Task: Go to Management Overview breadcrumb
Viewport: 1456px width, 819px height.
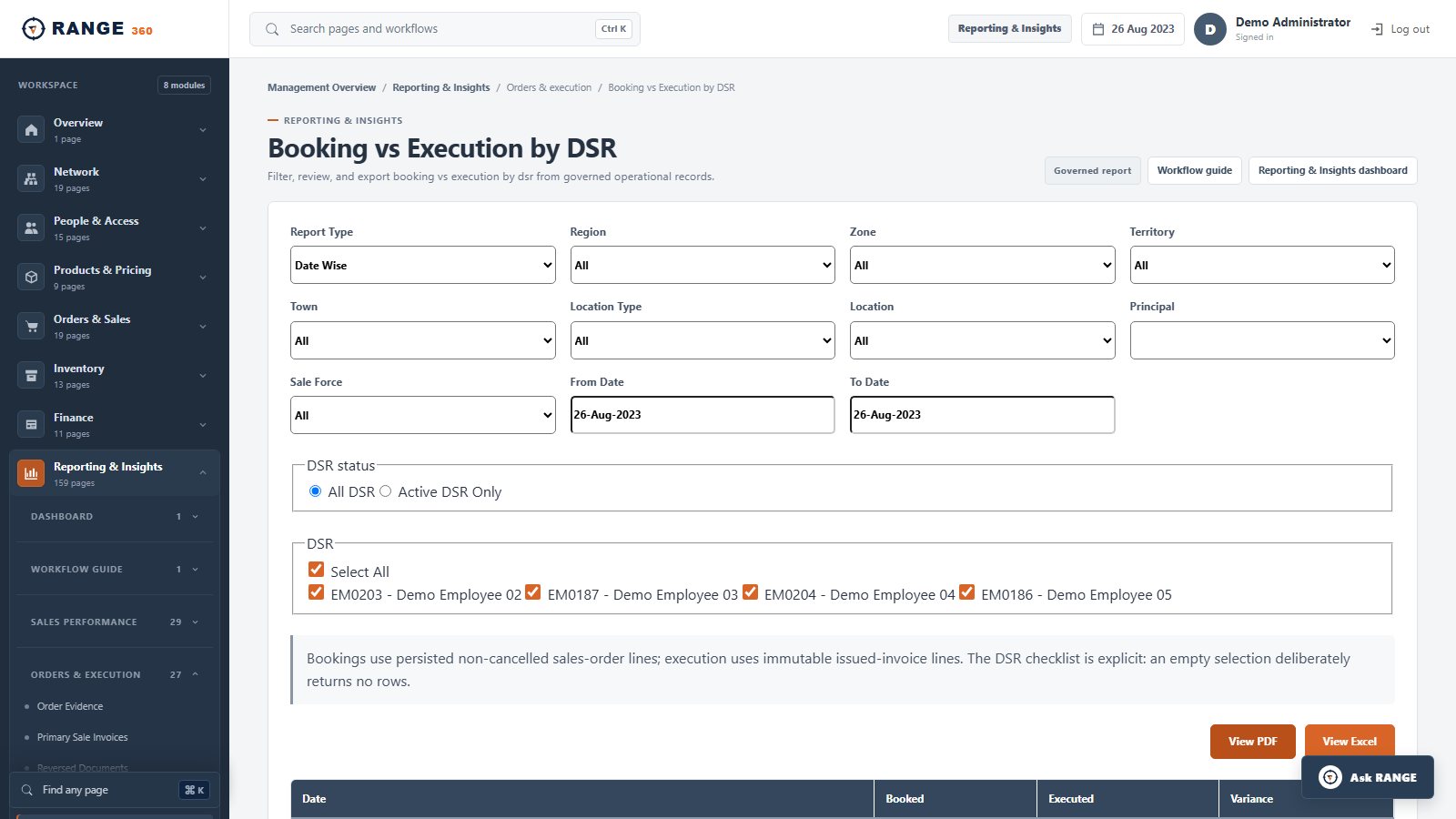Action: tap(321, 87)
